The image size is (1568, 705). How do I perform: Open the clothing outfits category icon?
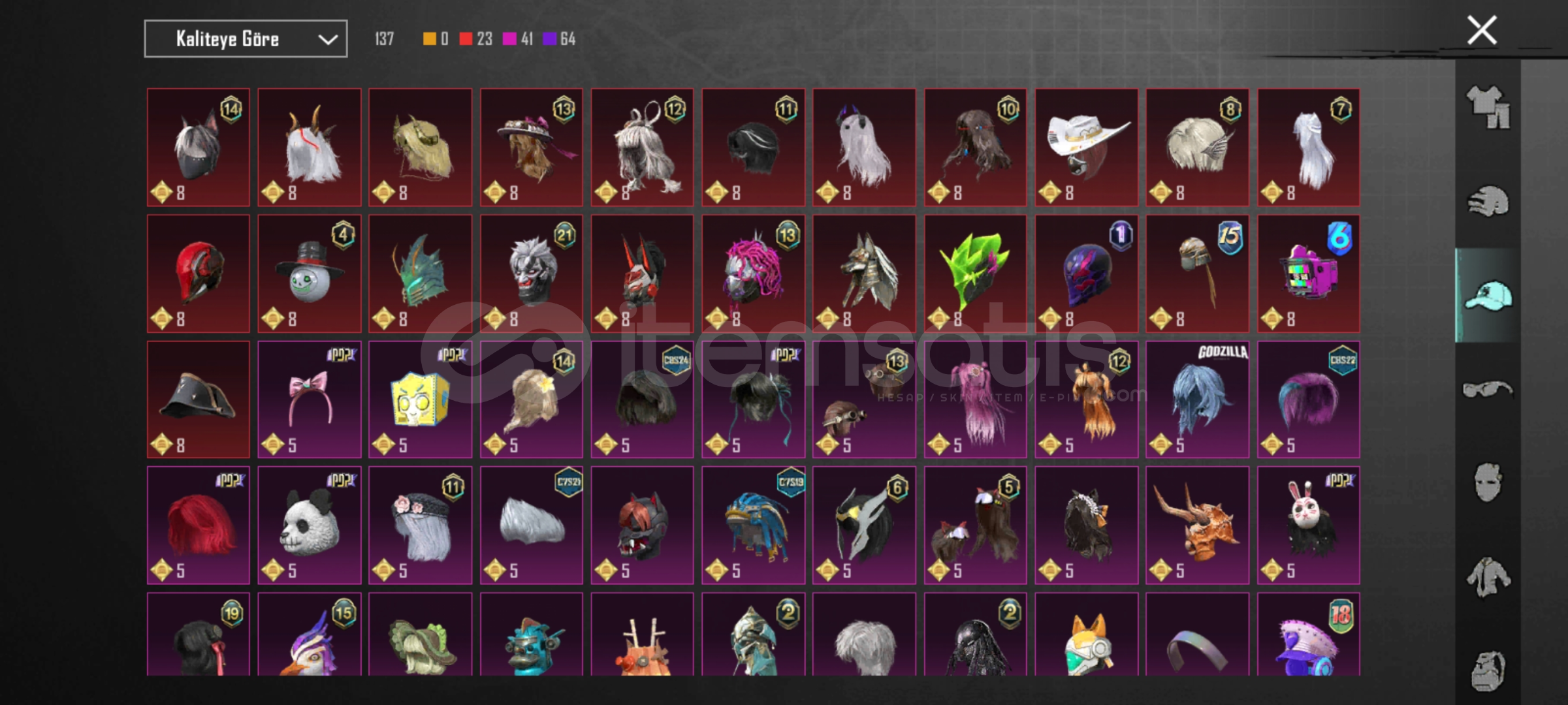coord(1488,108)
